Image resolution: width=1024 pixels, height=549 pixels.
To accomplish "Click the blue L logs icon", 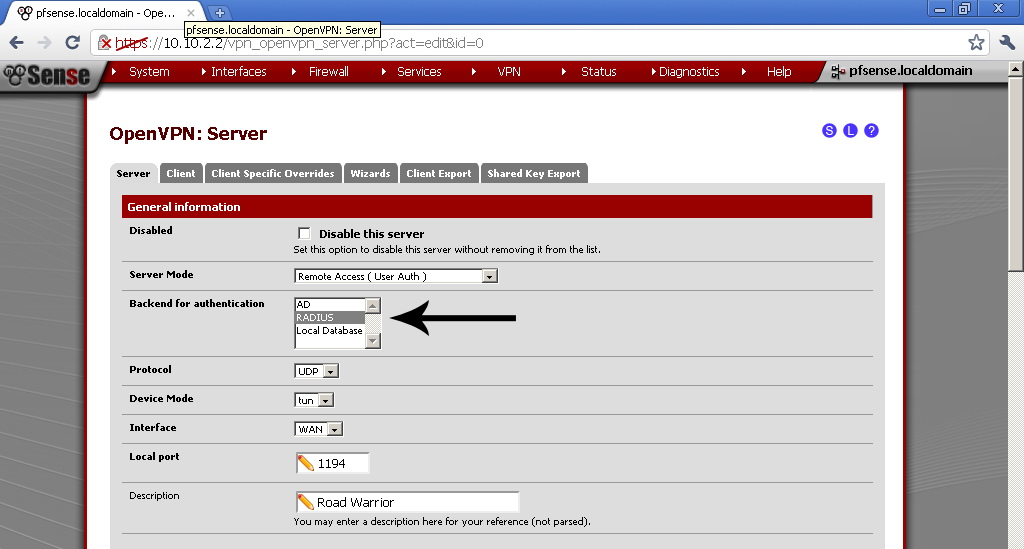I will [850, 131].
